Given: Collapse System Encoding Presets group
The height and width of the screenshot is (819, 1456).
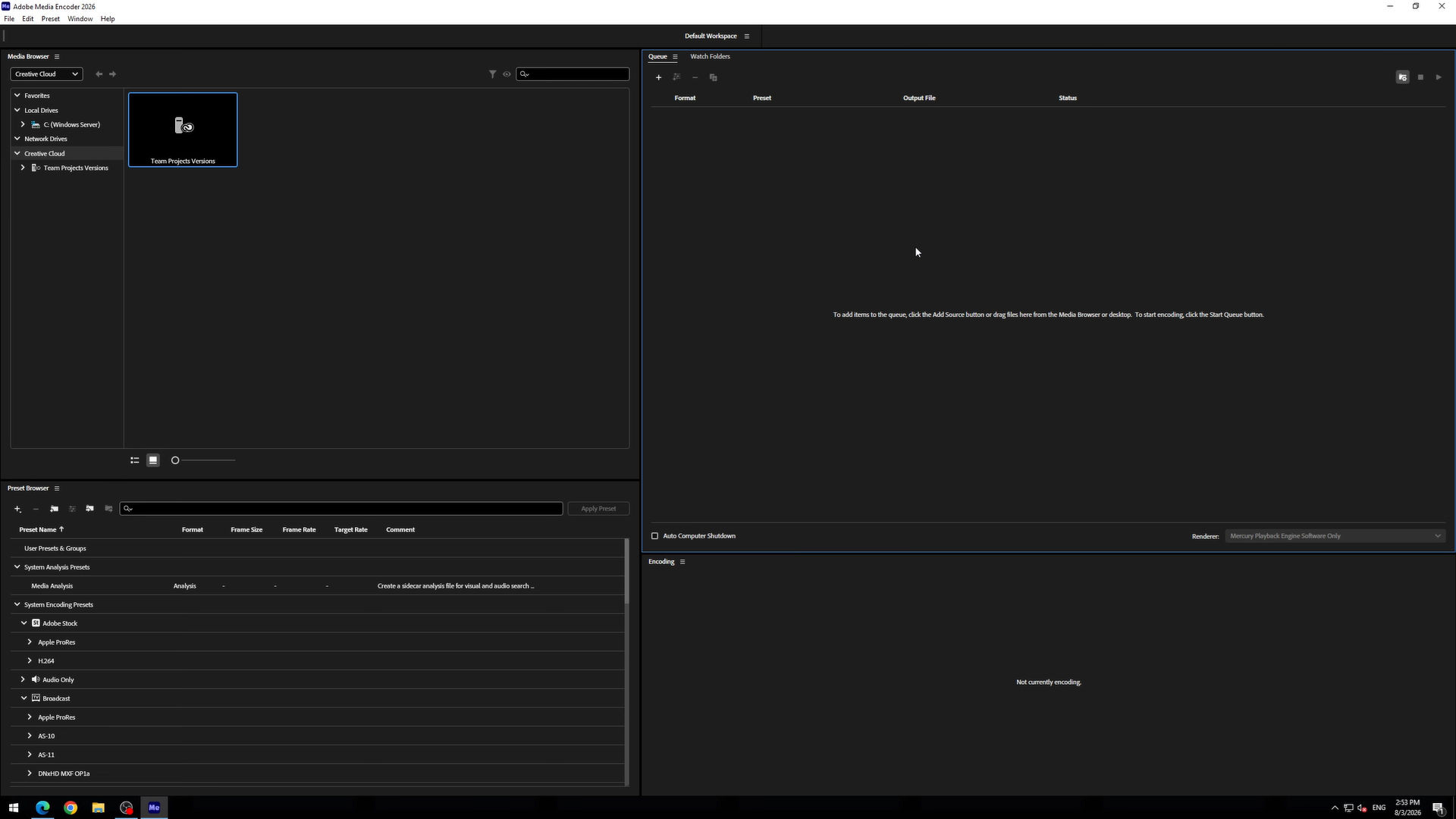Looking at the screenshot, I should pos(17,604).
